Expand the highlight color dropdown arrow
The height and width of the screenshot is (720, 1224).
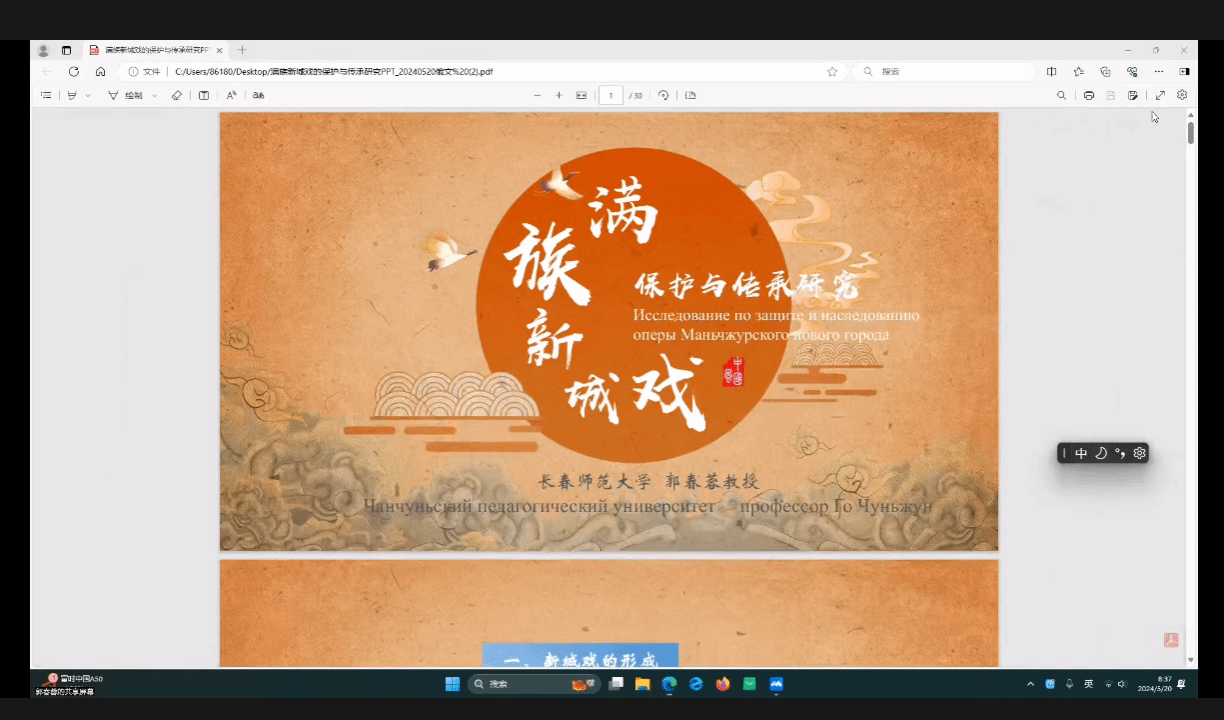click(x=88, y=95)
